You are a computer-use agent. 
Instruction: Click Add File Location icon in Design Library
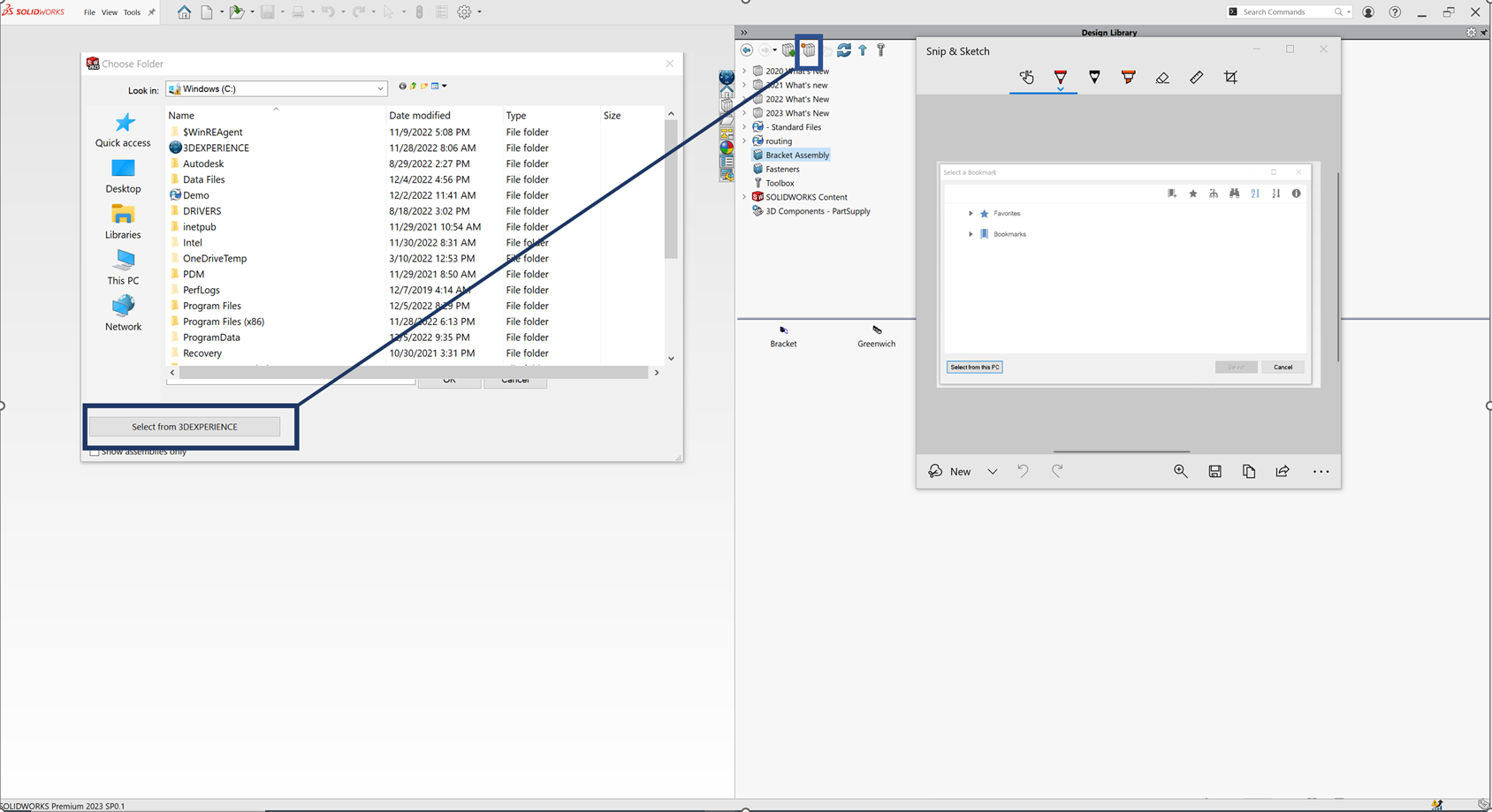click(x=809, y=50)
